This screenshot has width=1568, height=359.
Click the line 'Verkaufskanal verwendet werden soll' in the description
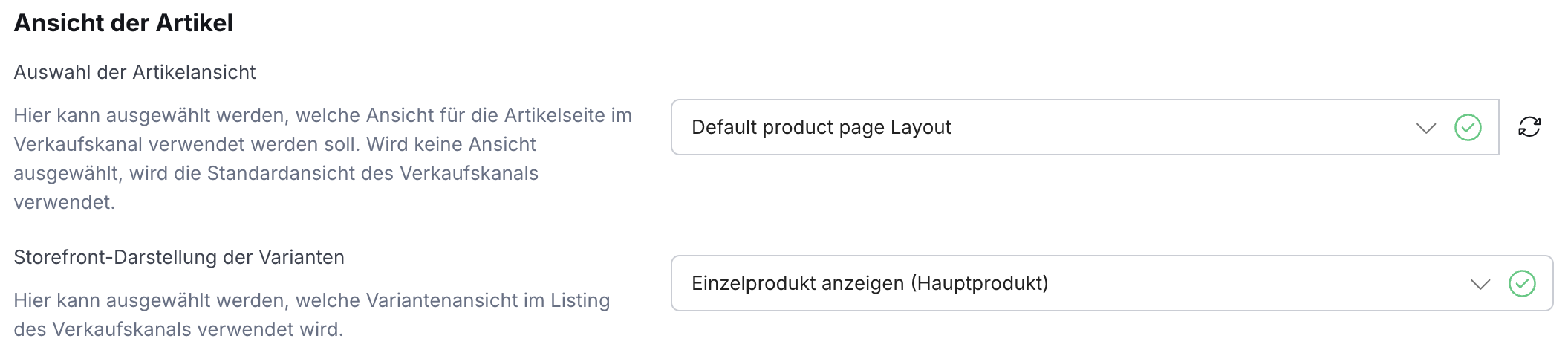pos(187,144)
